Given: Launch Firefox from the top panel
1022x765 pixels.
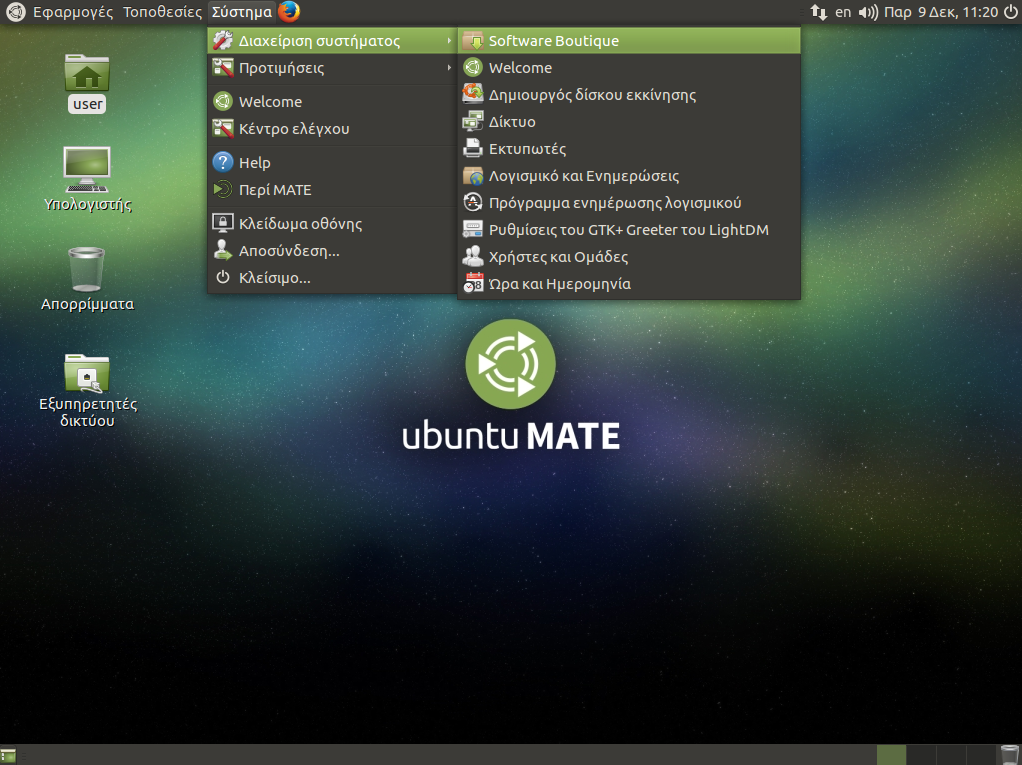Looking at the screenshot, I should click(x=289, y=12).
